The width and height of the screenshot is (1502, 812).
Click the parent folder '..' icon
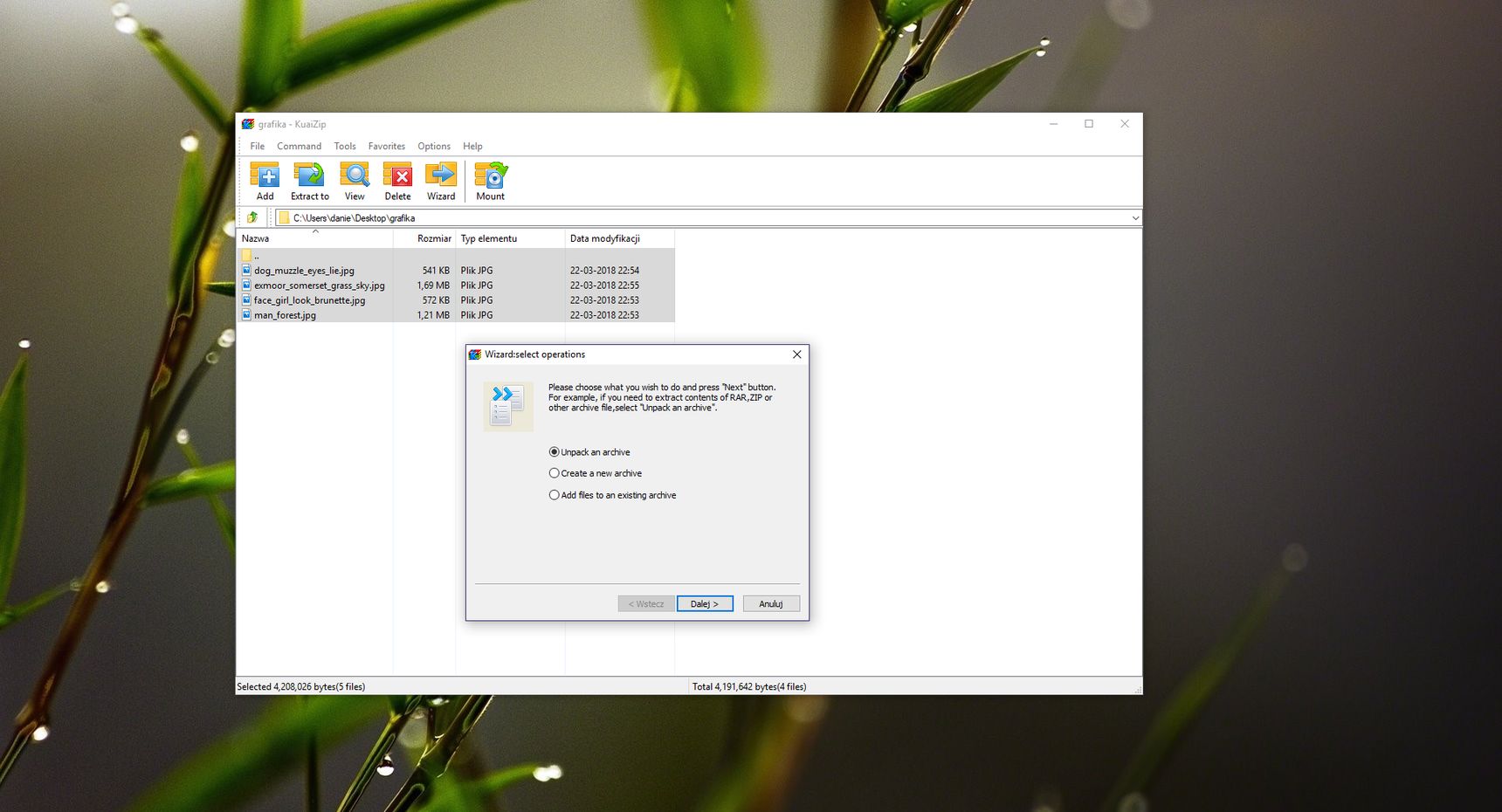pos(246,256)
